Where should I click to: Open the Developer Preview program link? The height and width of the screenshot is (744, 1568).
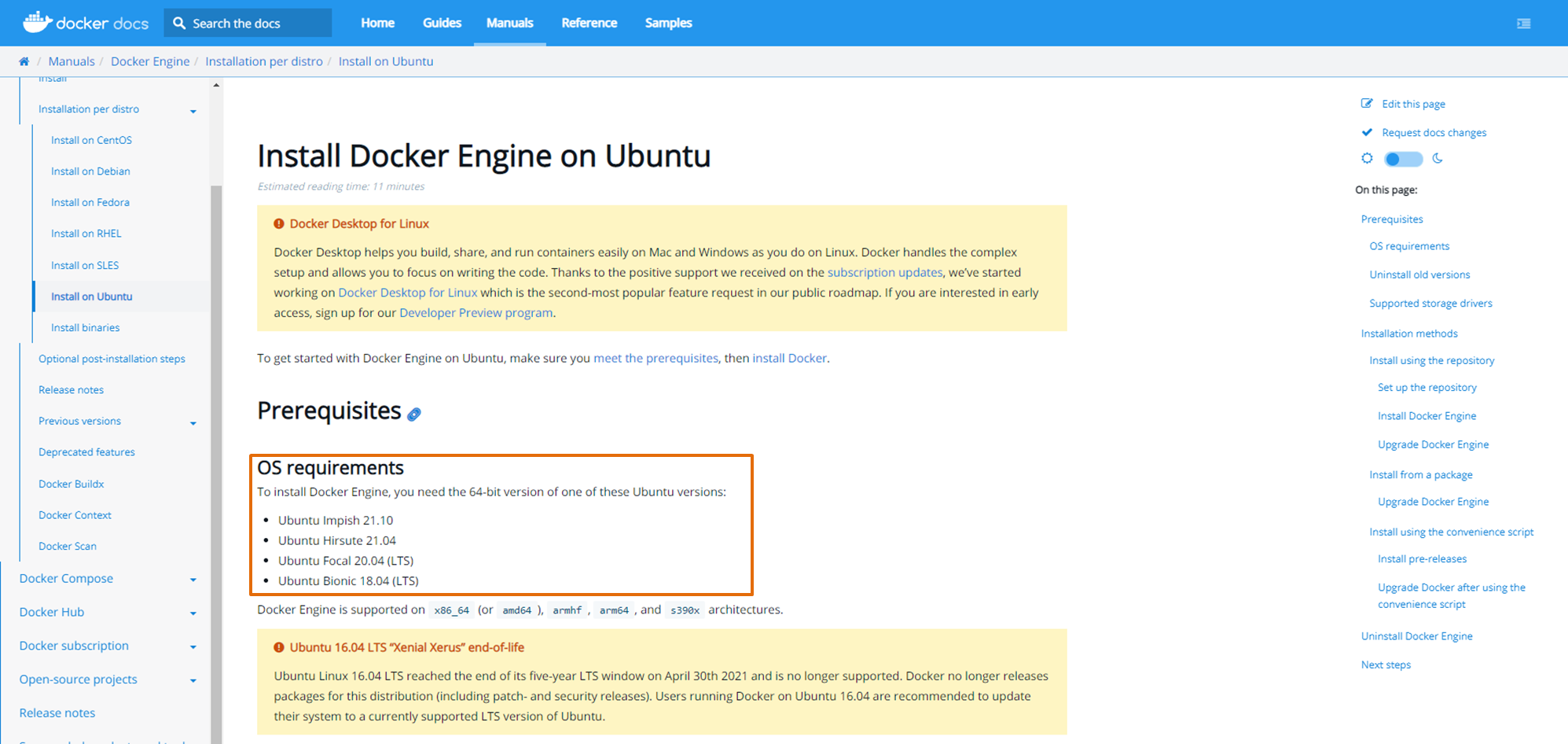pos(476,313)
